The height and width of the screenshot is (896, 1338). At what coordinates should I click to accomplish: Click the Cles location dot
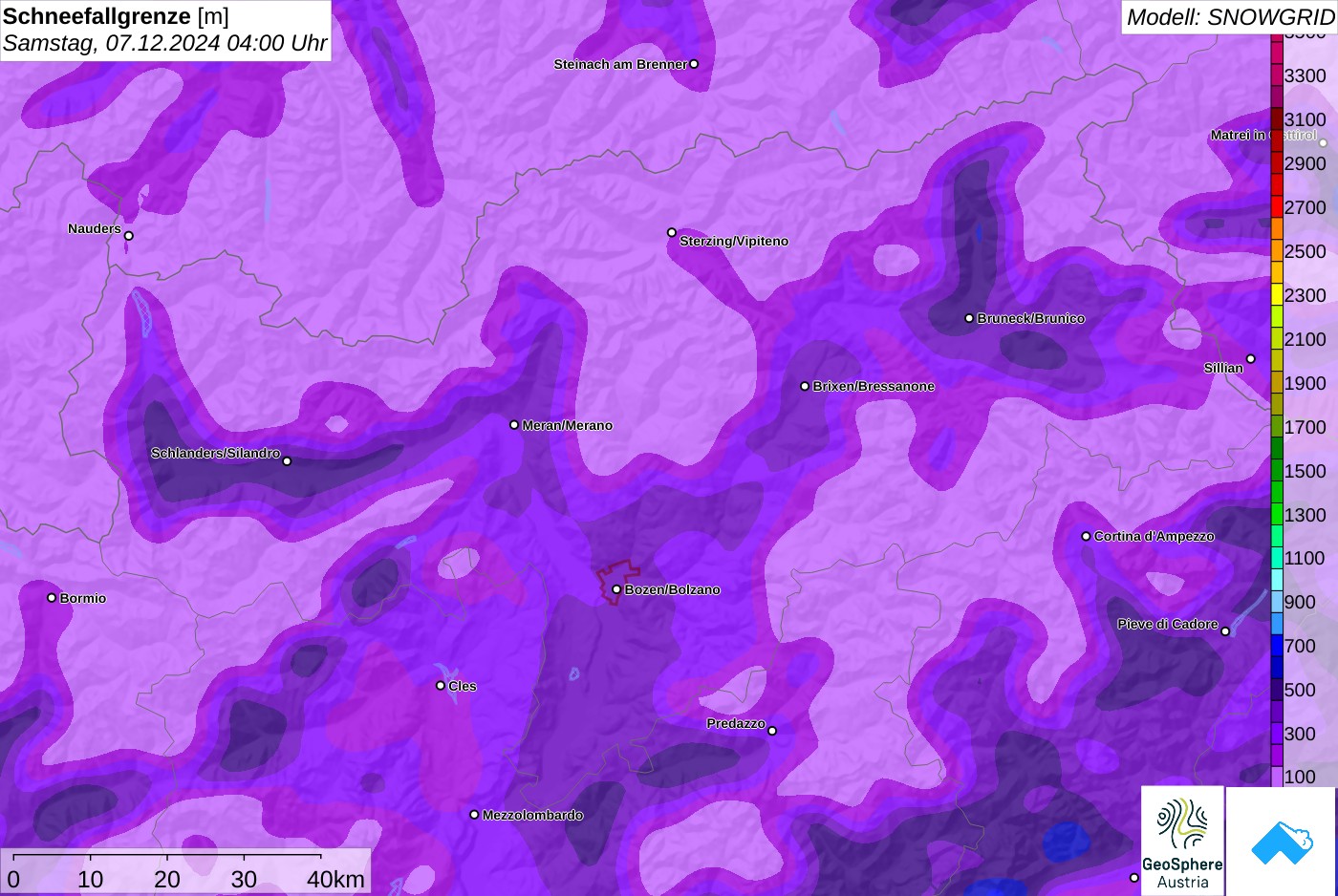click(441, 685)
